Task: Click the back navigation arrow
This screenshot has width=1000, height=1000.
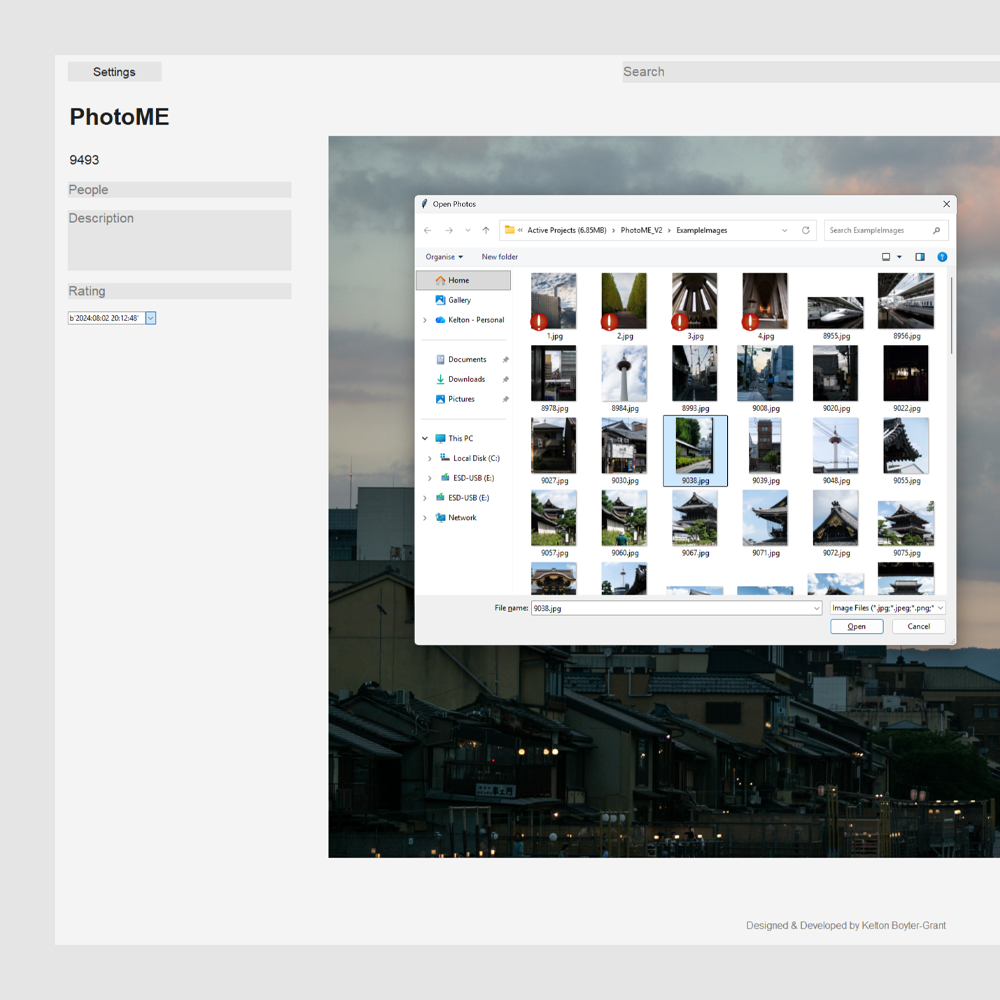Action: tap(428, 231)
